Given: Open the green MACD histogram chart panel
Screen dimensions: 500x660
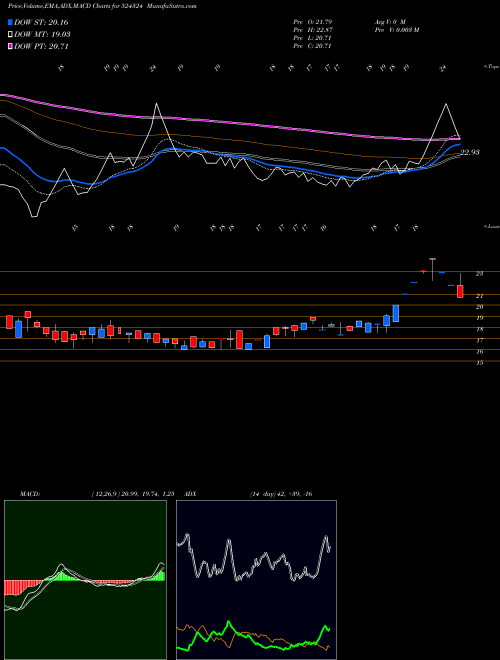Looking at the screenshot, I should pyautogui.click(x=85, y=580).
